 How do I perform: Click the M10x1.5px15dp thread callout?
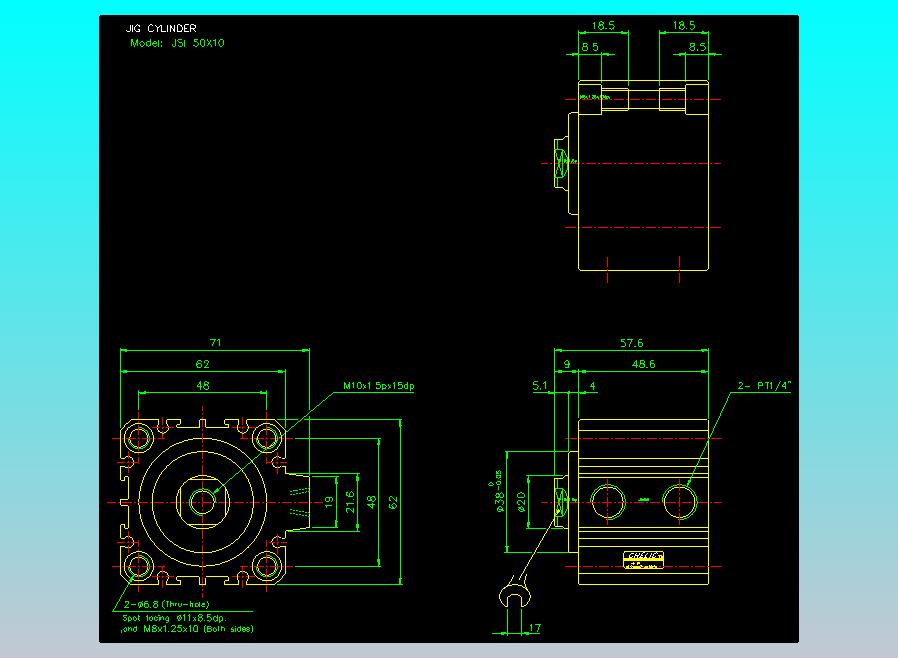(x=378, y=386)
